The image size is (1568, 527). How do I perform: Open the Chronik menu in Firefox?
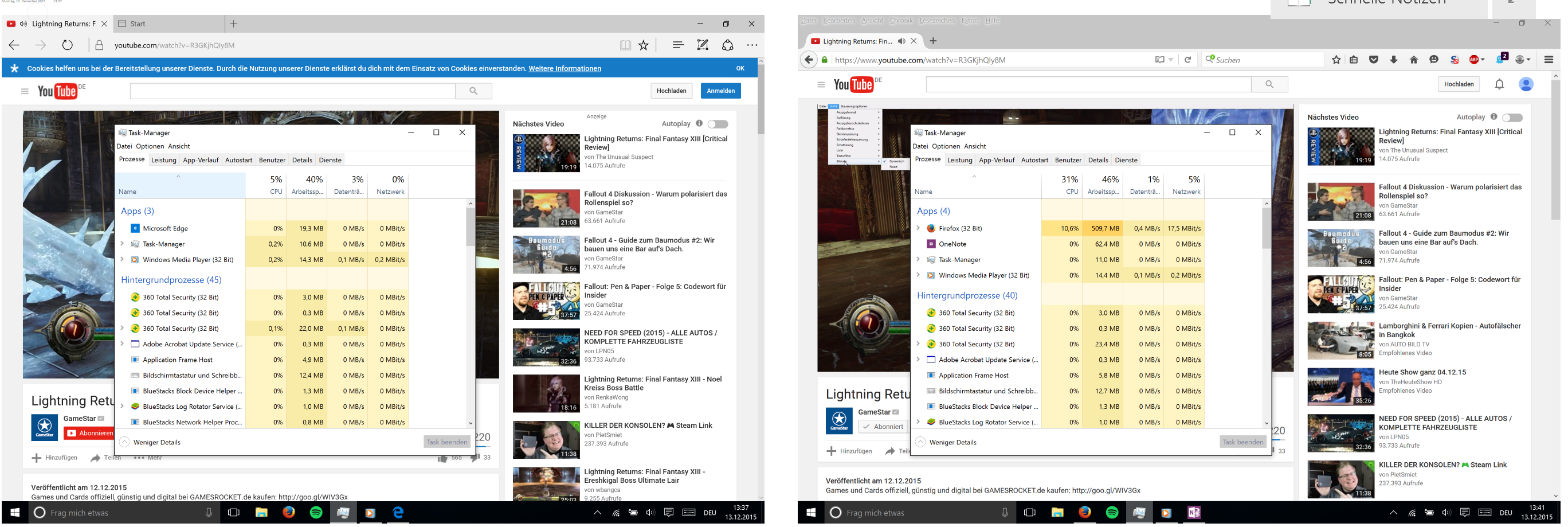click(x=901, y=21)
